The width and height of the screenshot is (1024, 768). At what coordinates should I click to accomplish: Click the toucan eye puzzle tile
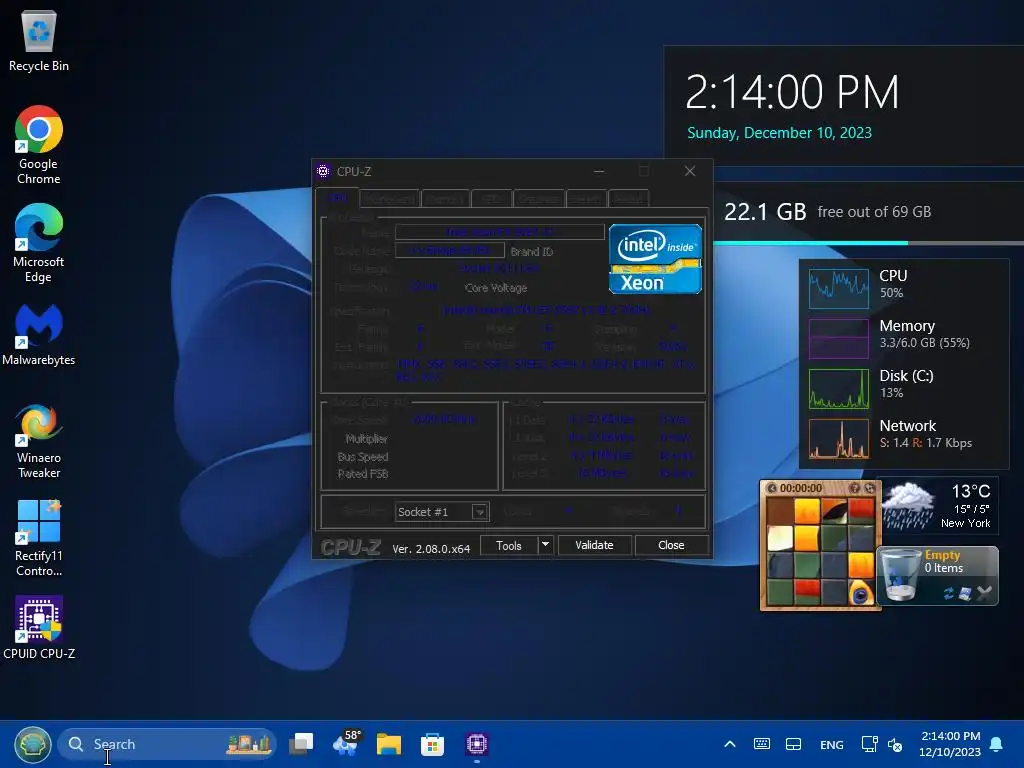(x=861, y=592)
